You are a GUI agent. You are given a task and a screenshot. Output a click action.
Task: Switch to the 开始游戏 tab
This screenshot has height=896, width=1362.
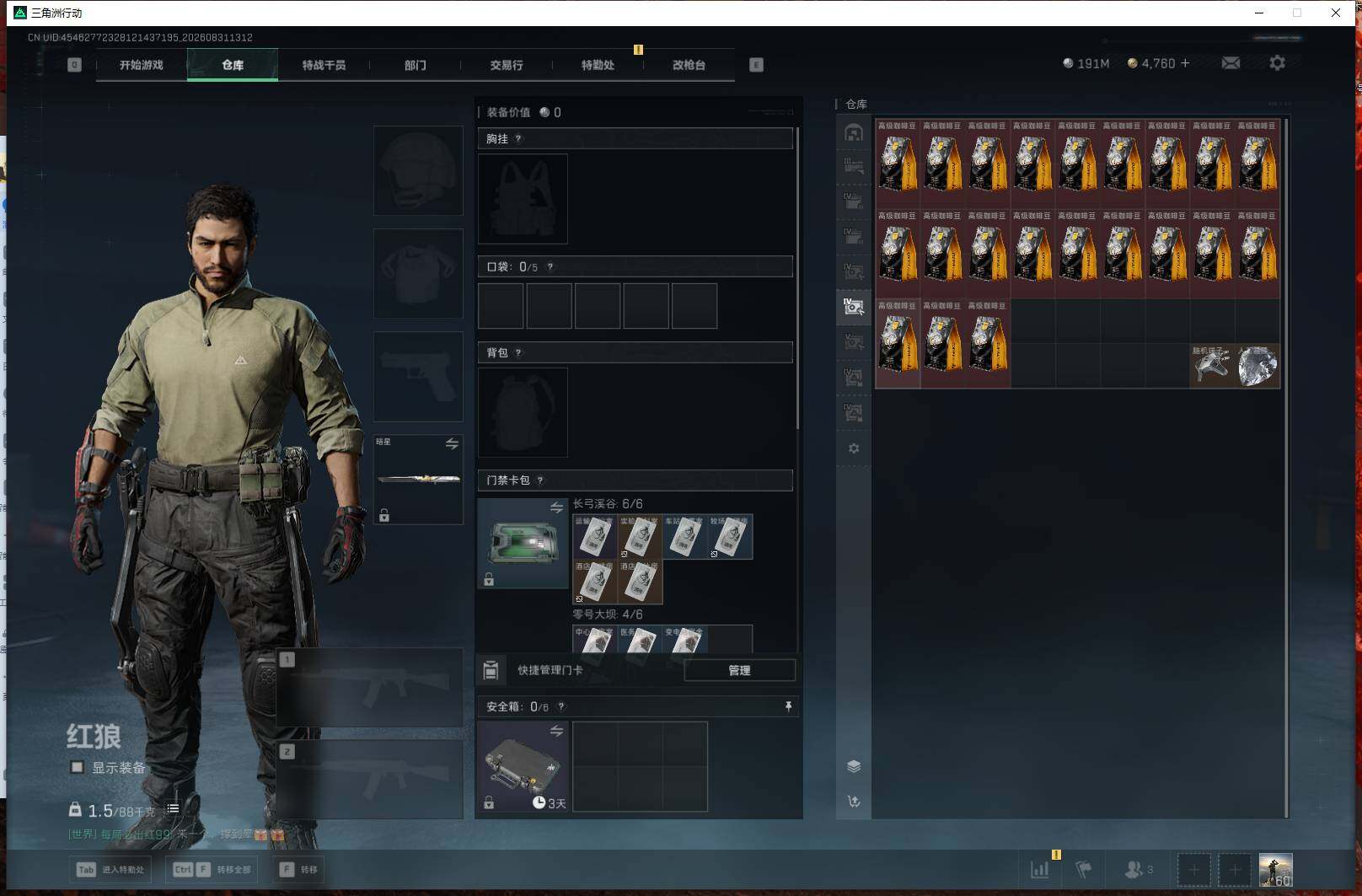pos(142,65)
